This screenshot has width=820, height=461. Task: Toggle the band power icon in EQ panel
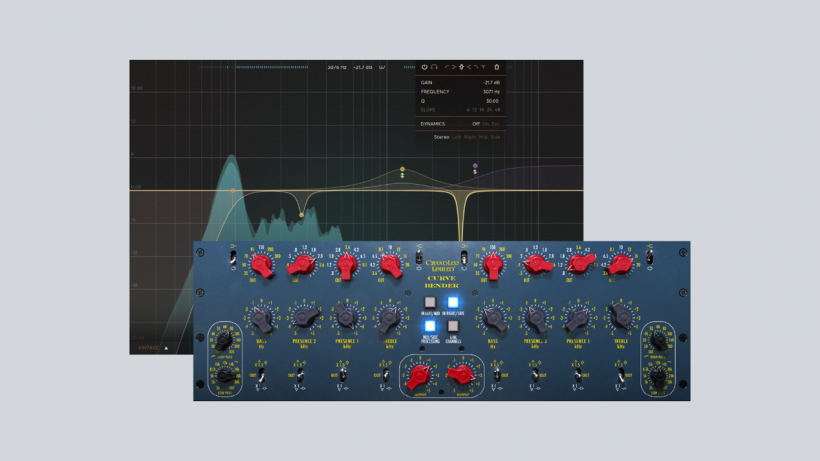coord(425,67)
